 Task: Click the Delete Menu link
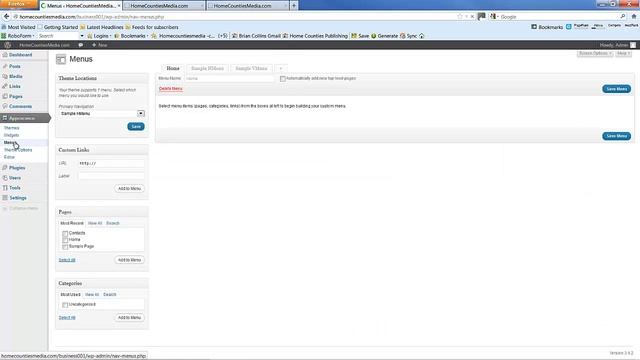(171, 89)
